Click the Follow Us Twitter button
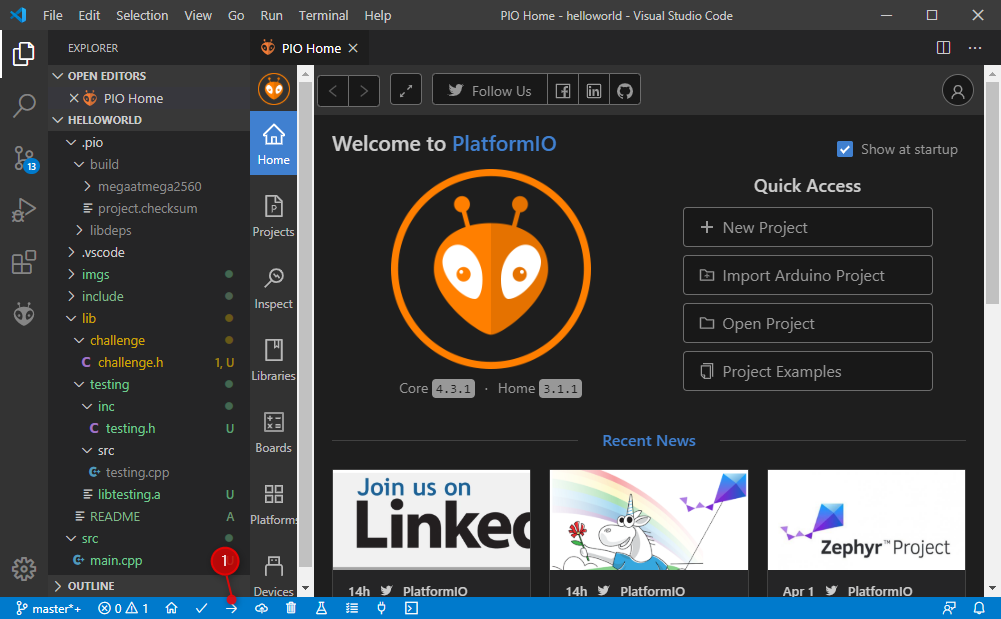Screen dimensions: 1001x619 (490, 91)
